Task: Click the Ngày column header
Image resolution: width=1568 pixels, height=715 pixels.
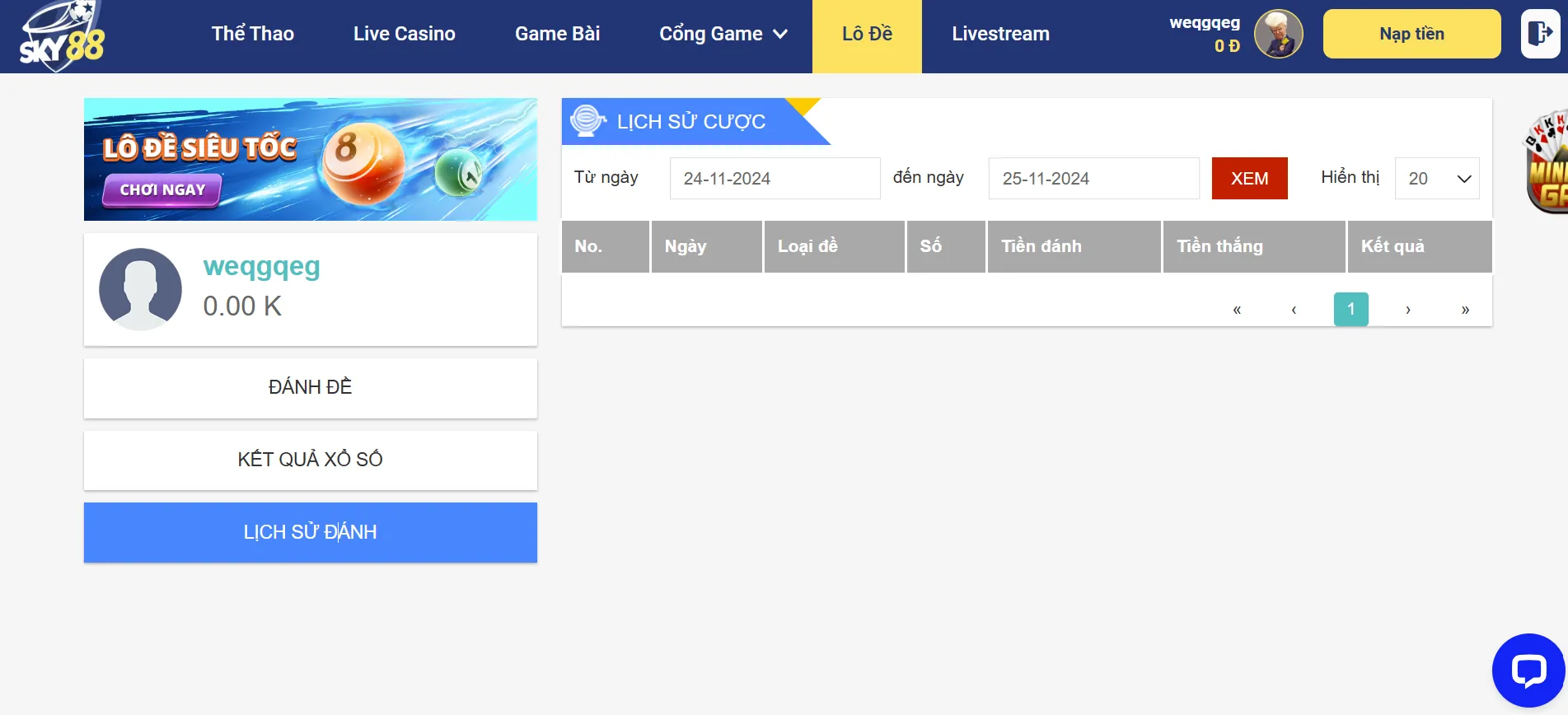Action: (707, 246)
